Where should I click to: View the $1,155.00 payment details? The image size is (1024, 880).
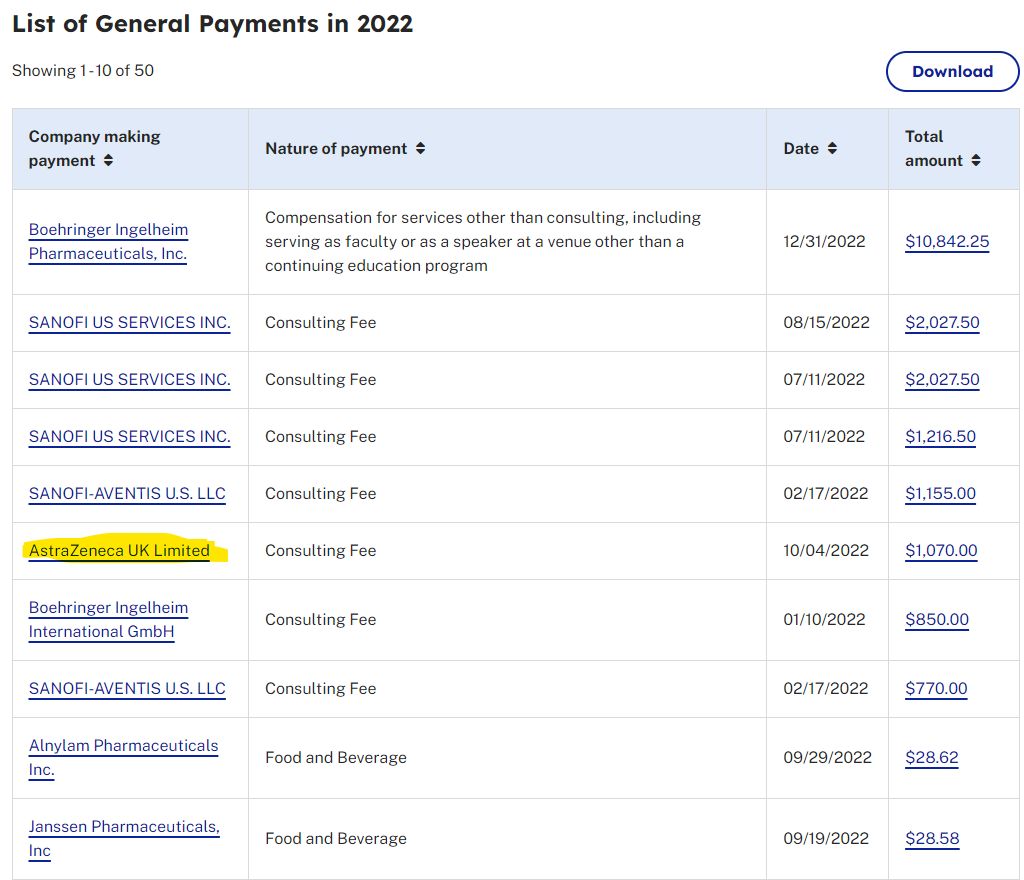(x=940, y=494)
